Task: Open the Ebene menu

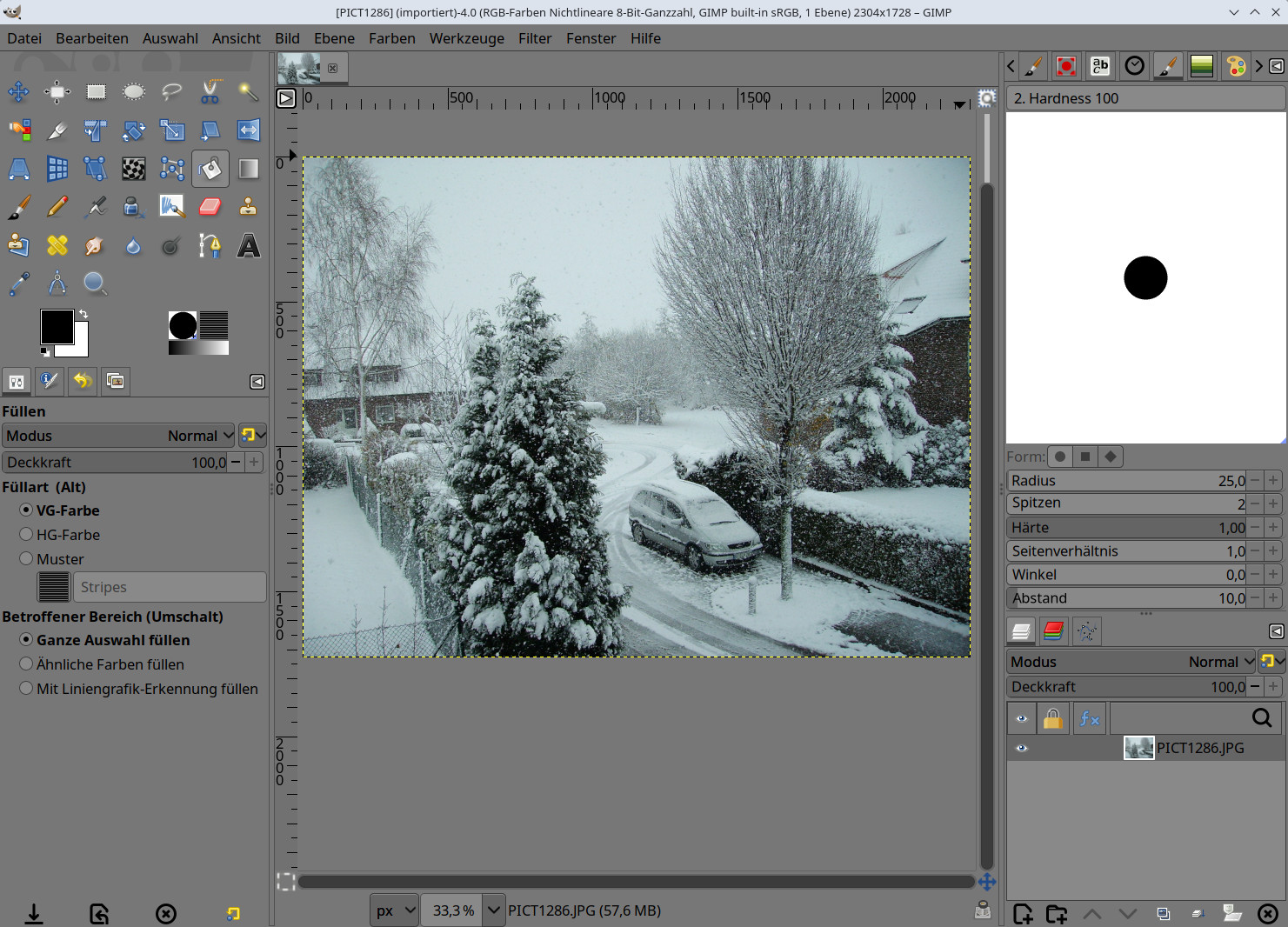Action: click(335, 38)
